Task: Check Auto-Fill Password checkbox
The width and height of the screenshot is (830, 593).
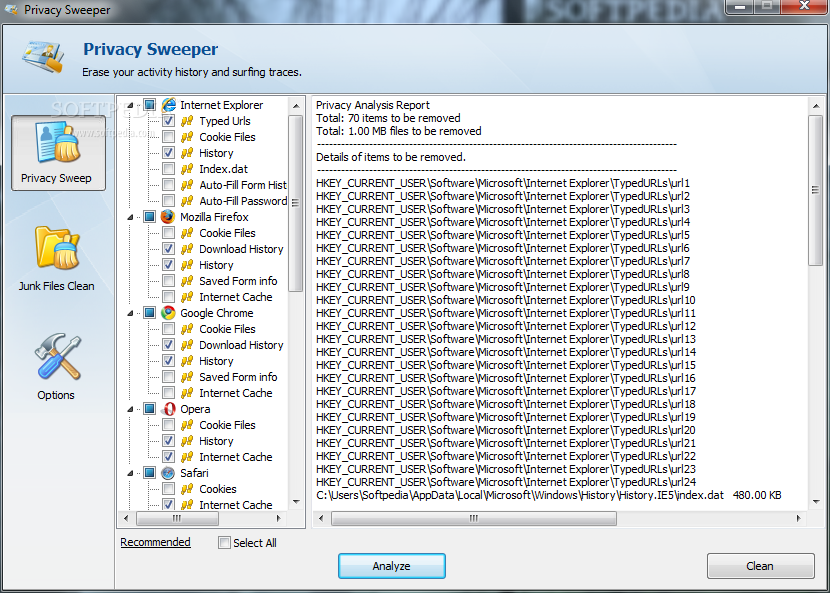Action: tap(168, 201)
